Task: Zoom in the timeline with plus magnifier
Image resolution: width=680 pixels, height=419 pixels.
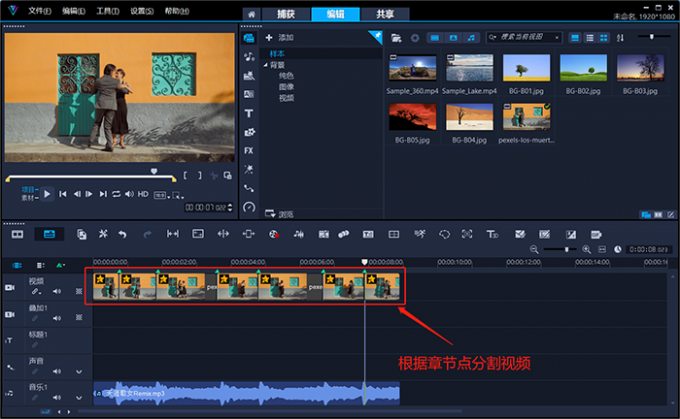Action: (587, 249)
